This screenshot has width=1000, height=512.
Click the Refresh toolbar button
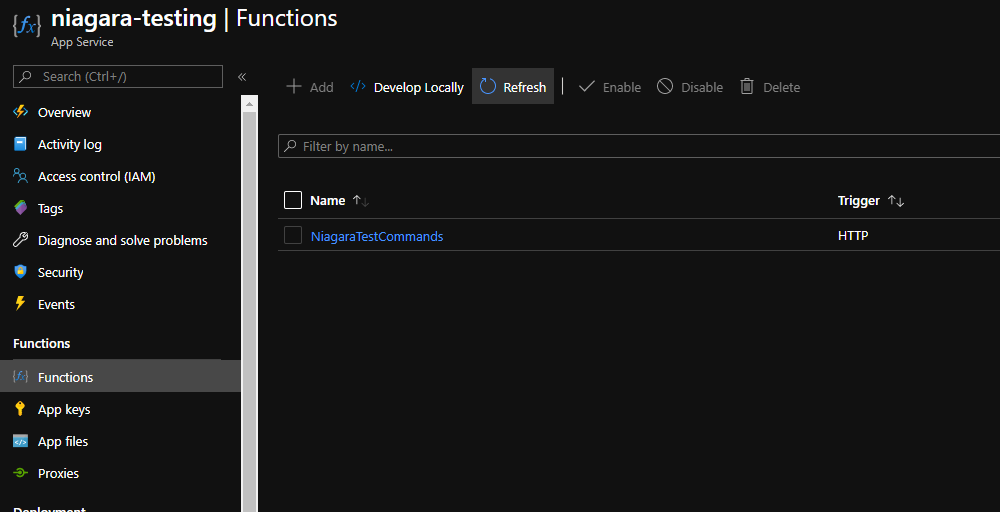pos(513,87)
